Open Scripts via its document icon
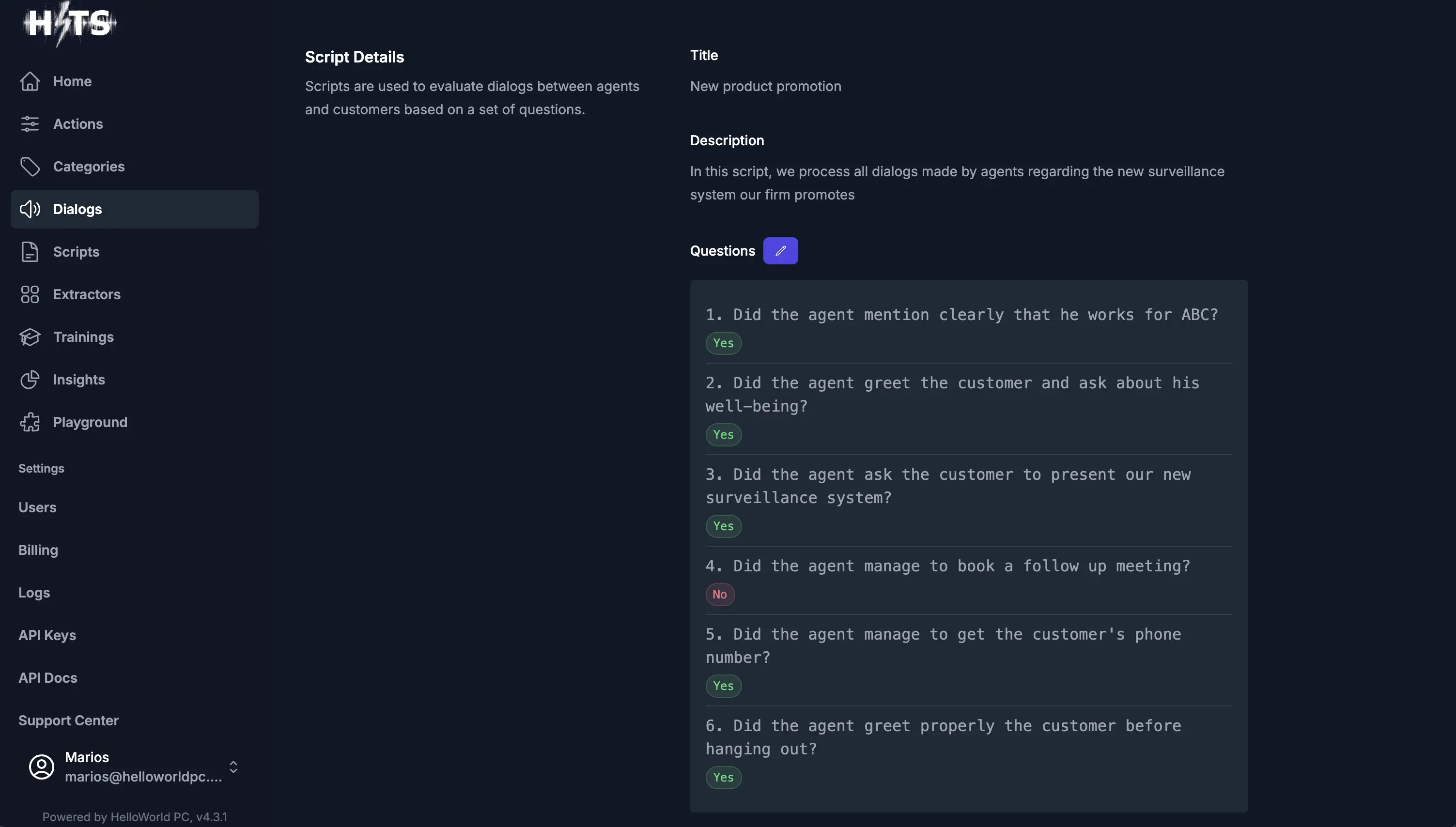 point(30,252)
